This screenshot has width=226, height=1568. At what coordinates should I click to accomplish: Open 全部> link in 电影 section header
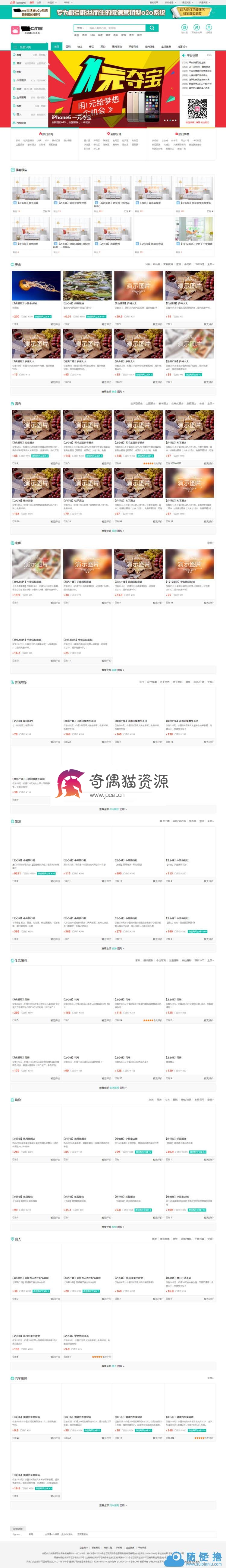click(211, 543)
